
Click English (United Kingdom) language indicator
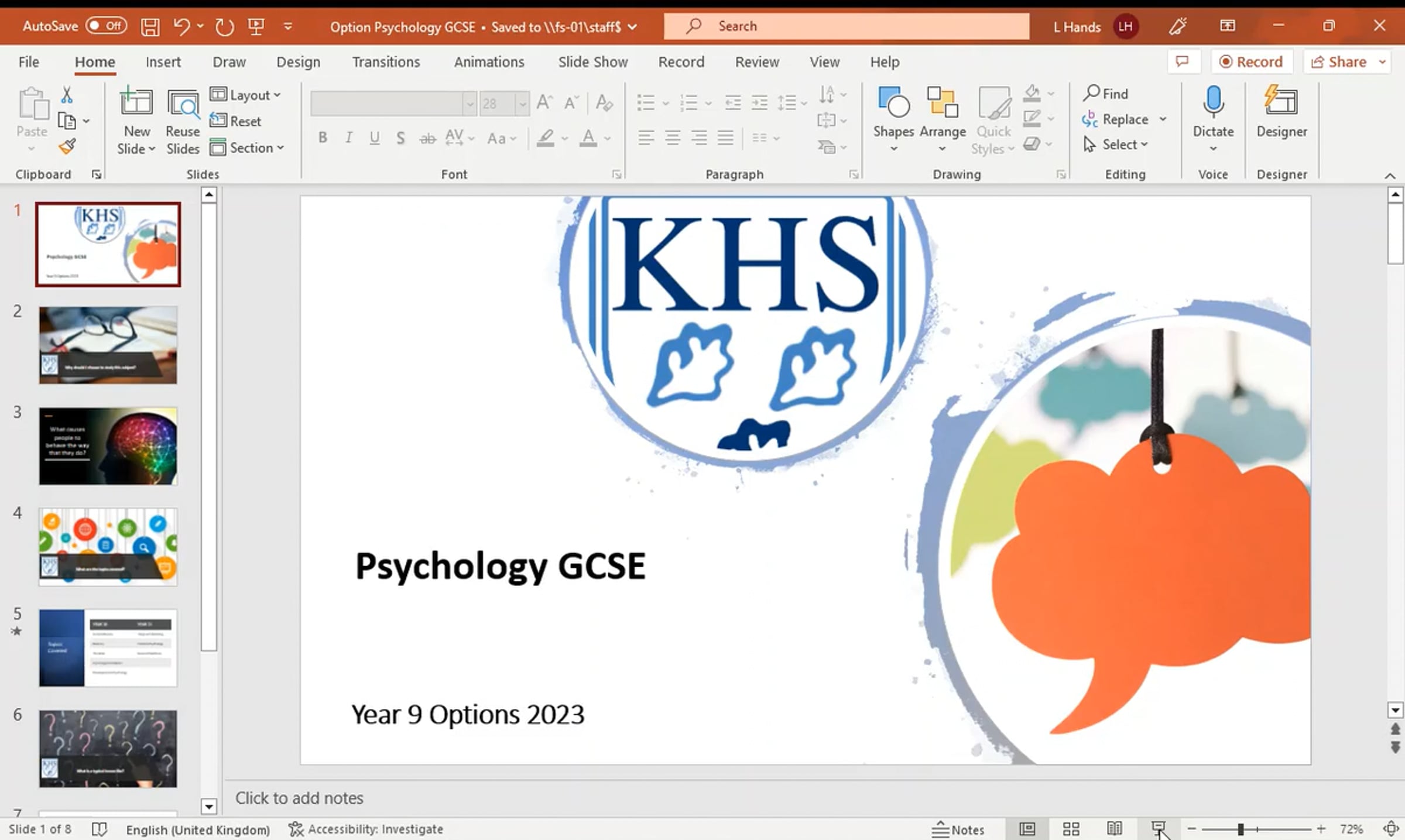[198, 829]
